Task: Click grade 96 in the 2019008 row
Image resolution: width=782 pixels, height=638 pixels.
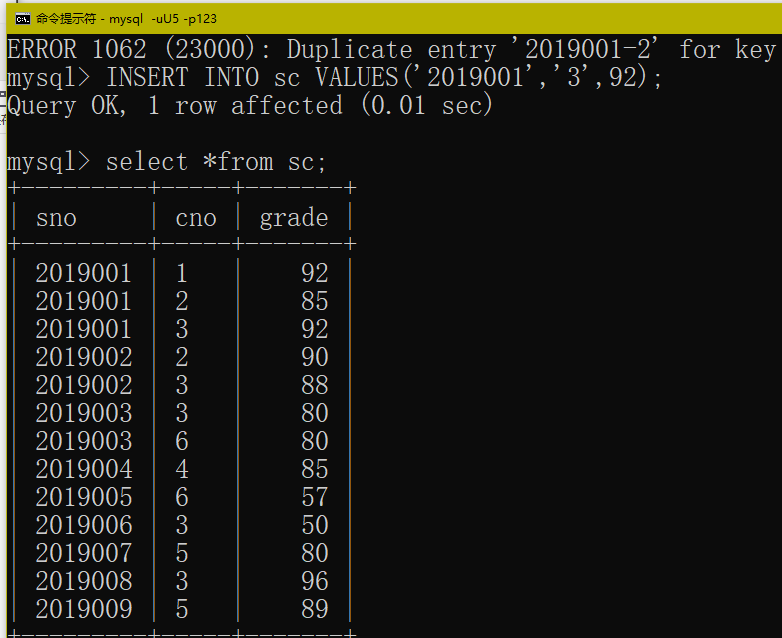Action: 315,581
